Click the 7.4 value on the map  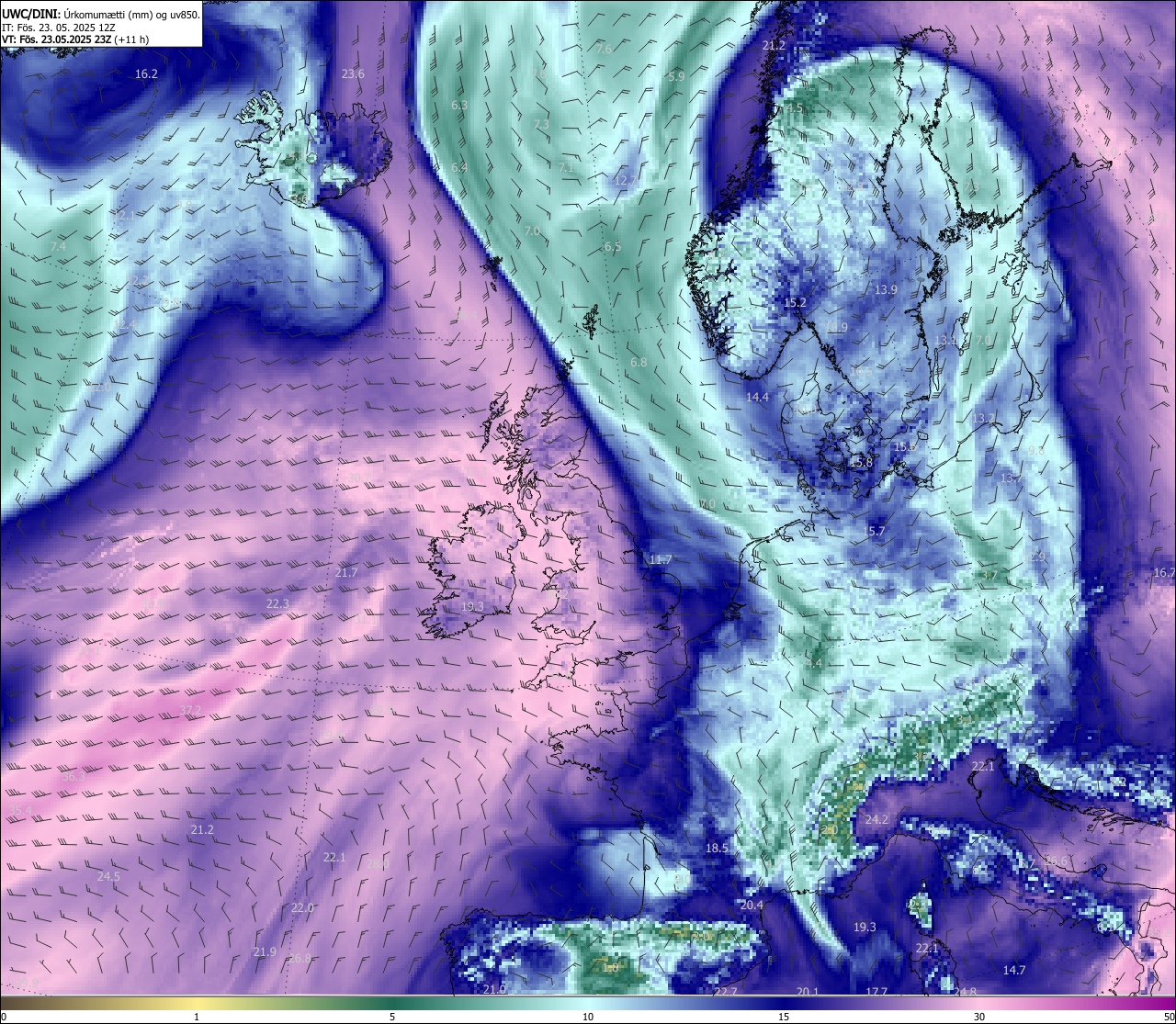point(58,247)
